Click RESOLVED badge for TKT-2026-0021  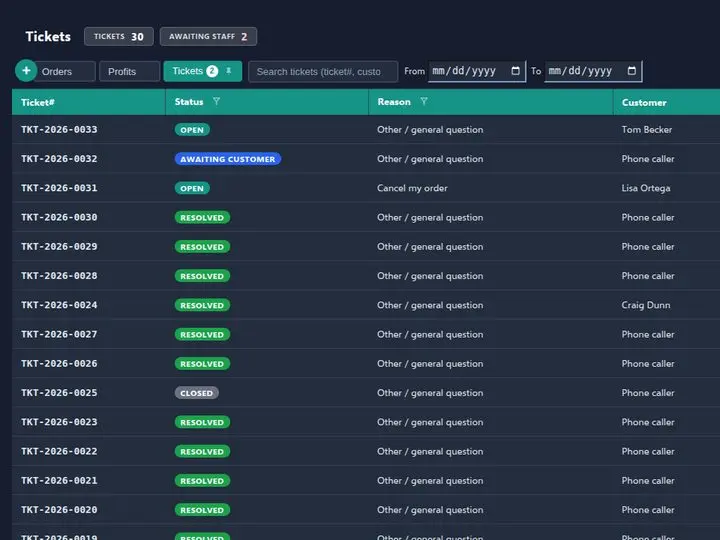[202, 481]
